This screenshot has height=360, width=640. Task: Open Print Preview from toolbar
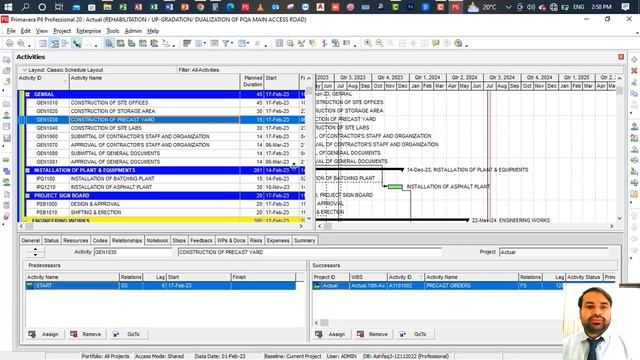tap(21, 43)
